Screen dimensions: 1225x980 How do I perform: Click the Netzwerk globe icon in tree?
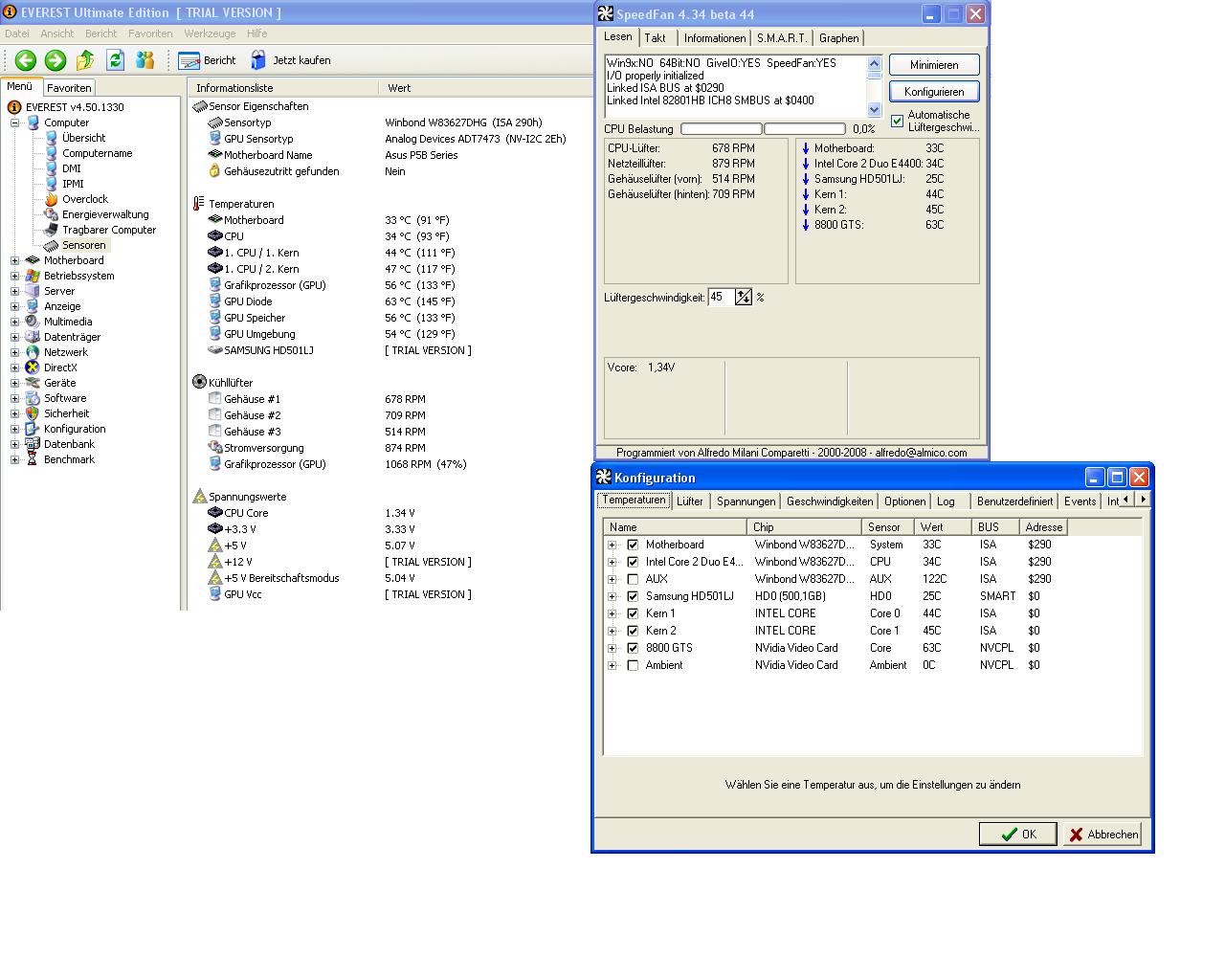(33, 352)
